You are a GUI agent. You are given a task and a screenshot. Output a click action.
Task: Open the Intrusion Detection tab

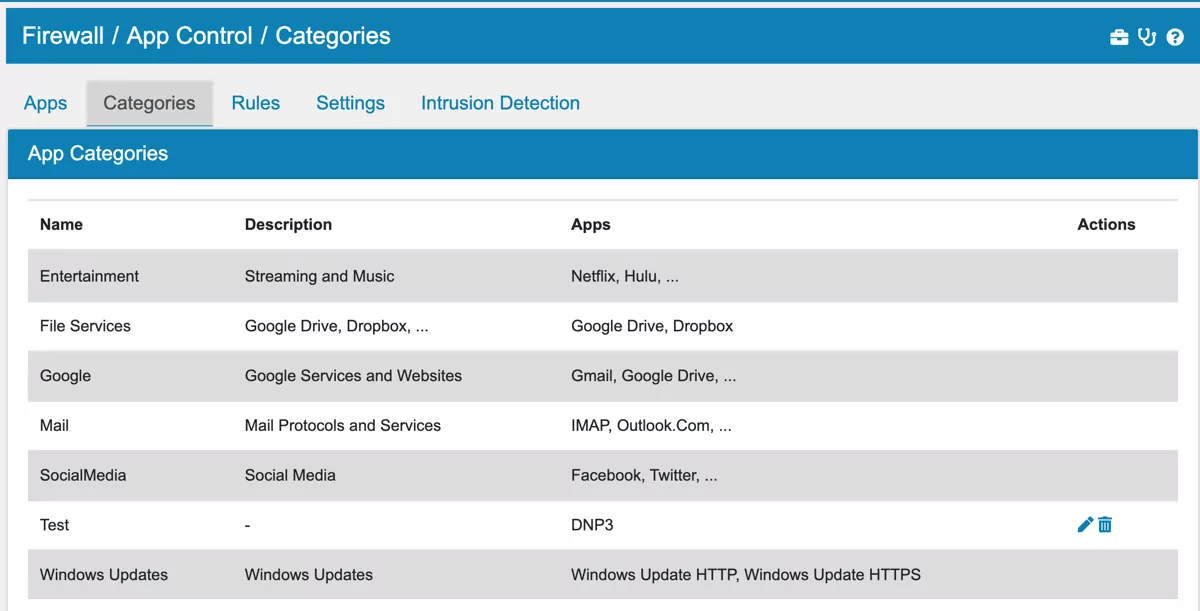point(500,103)
